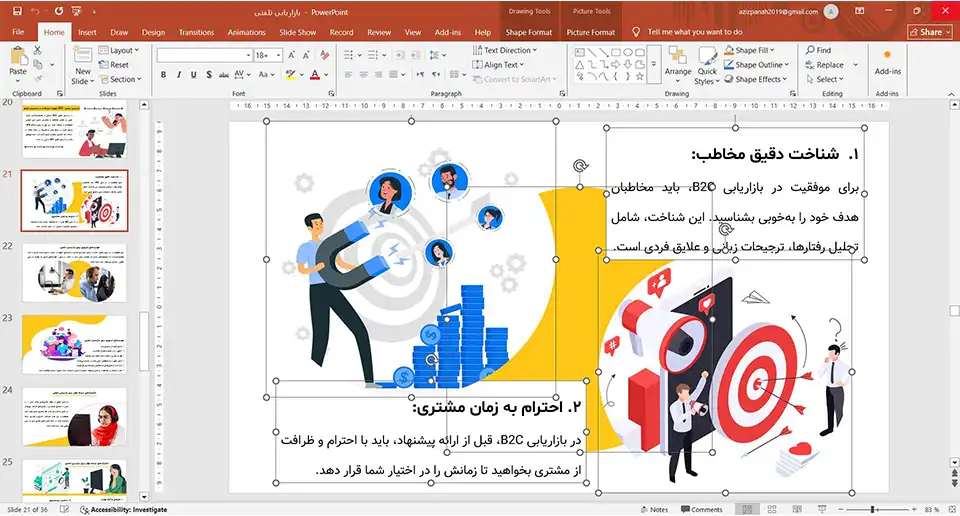Switch to Reading View in status bar
This screenshot has height=516, width=960.
797,509
